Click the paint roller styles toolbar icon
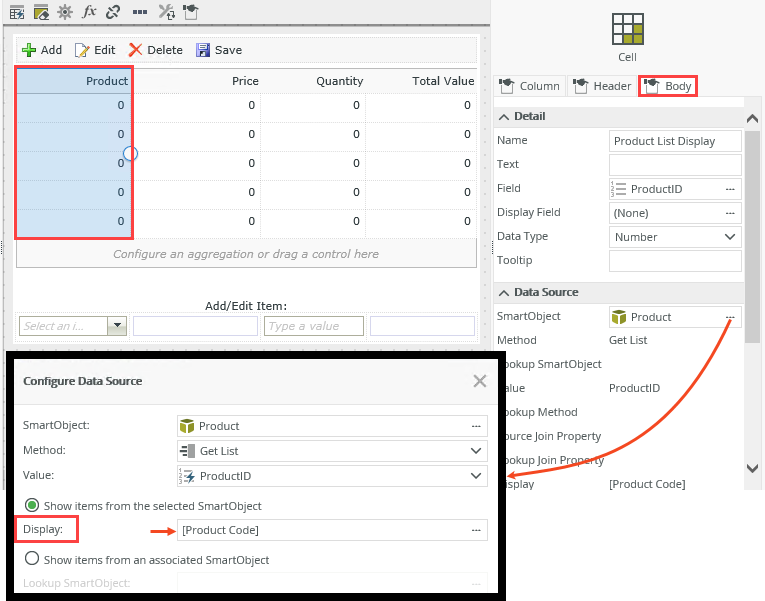The width and height of the screenshot is (765, 601). [191, 12]
